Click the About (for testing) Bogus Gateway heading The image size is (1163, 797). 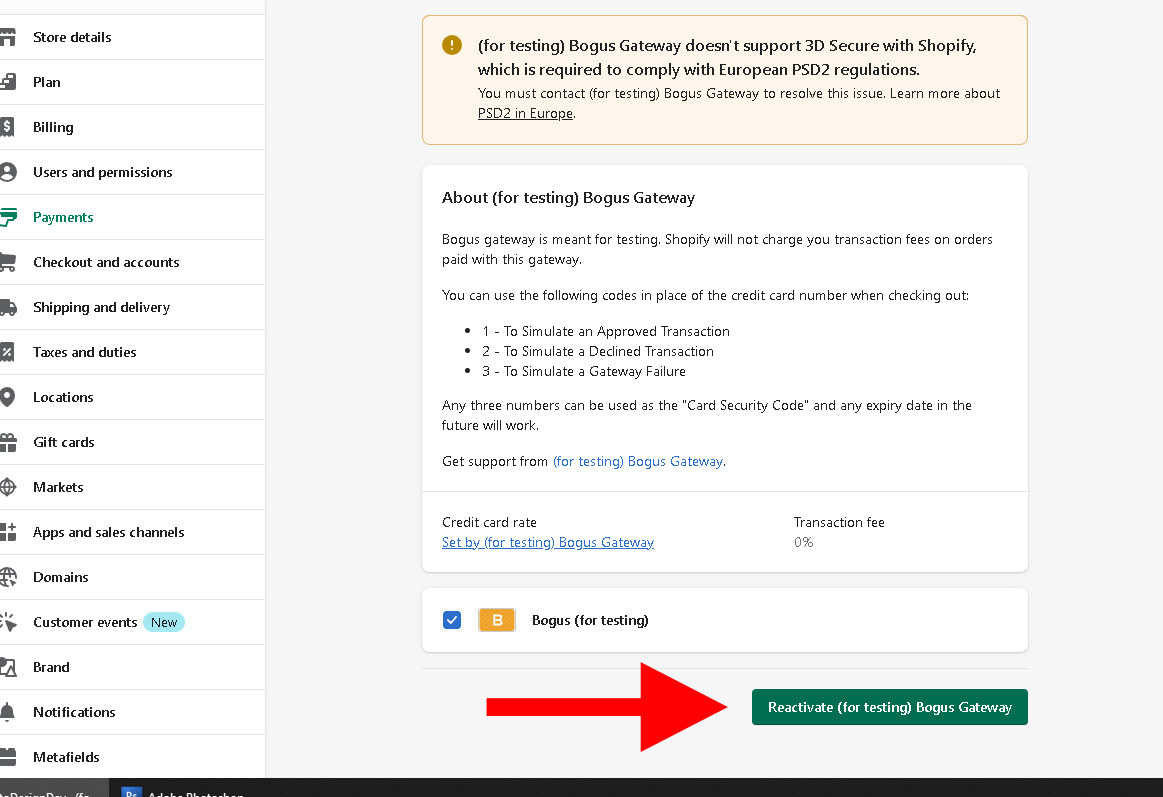click(568, 198)
